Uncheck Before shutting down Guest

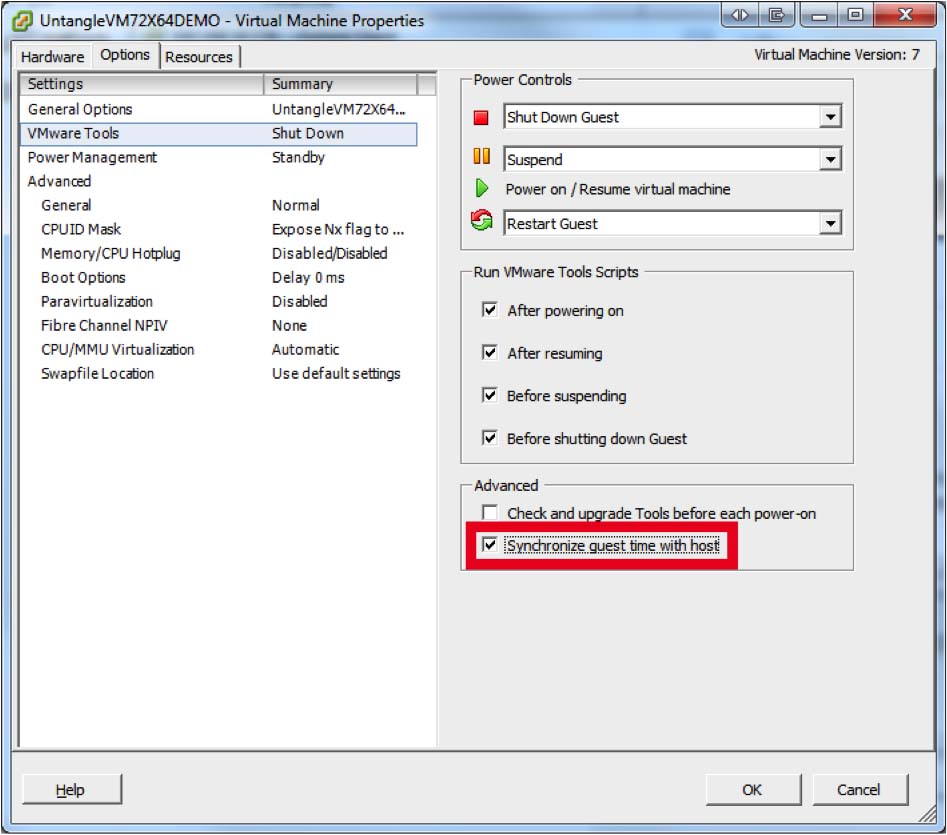489,438
